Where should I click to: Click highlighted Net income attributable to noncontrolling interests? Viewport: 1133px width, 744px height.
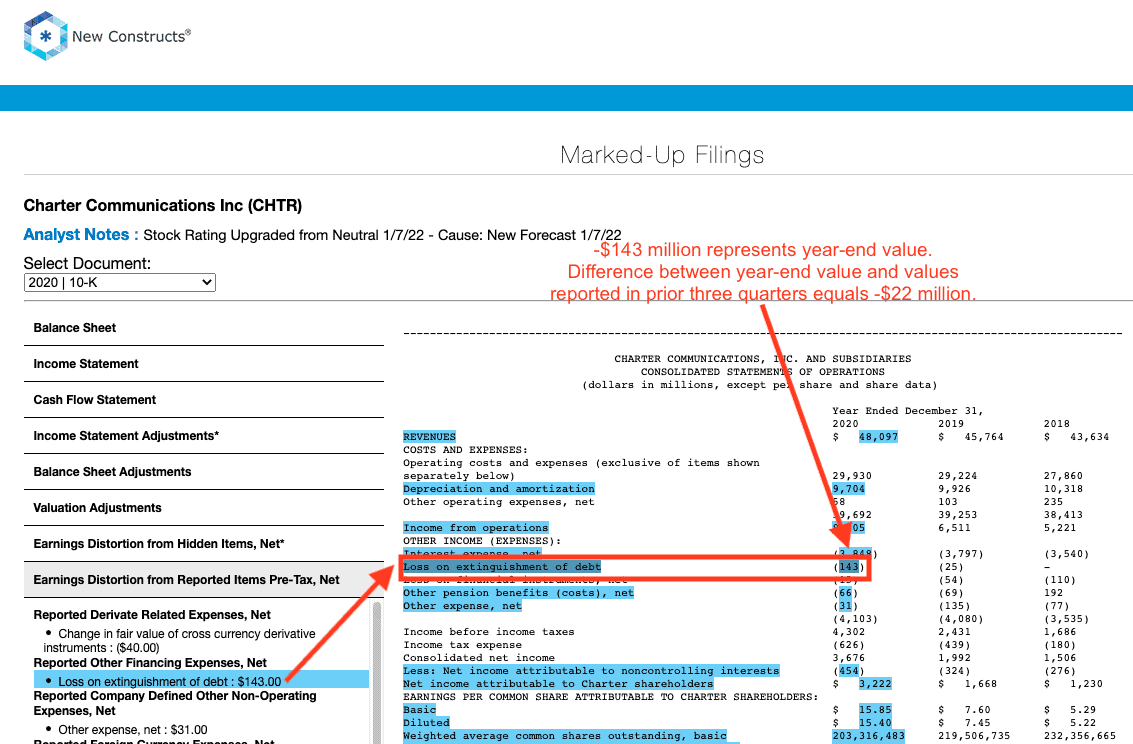pyautogui.click(x=591, y=671)
